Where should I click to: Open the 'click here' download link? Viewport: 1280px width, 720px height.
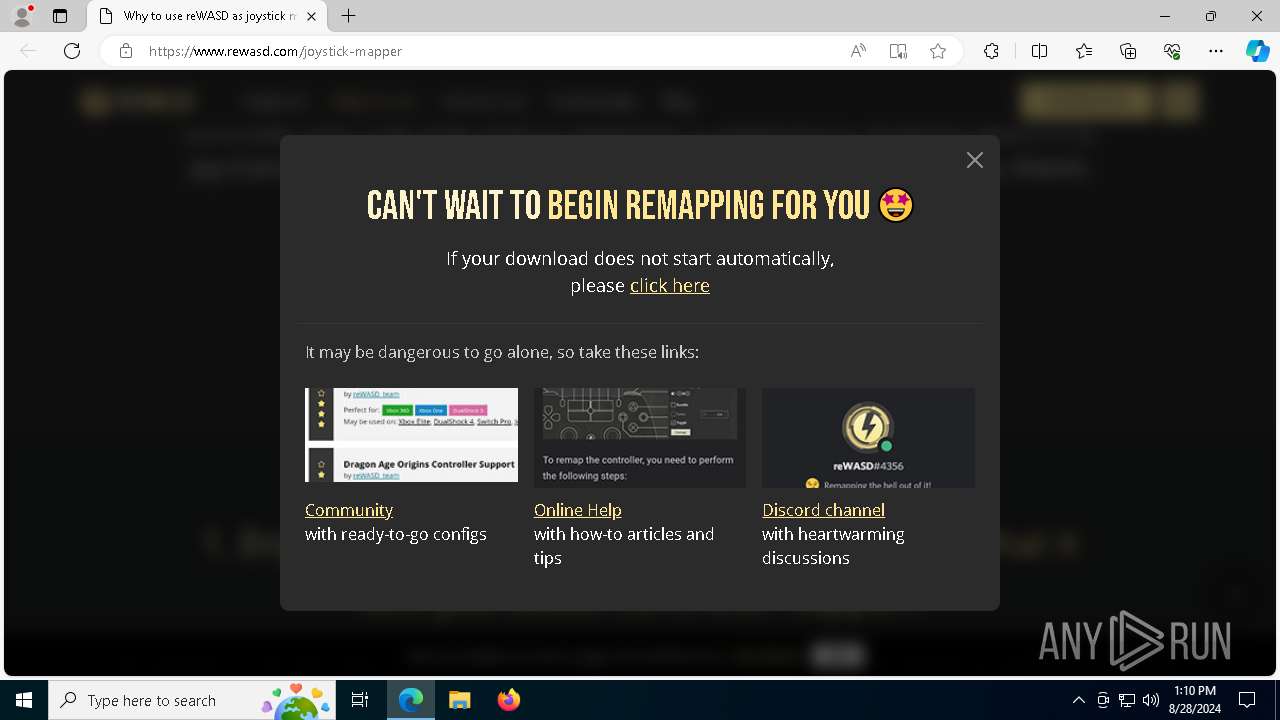pos(670,286)
